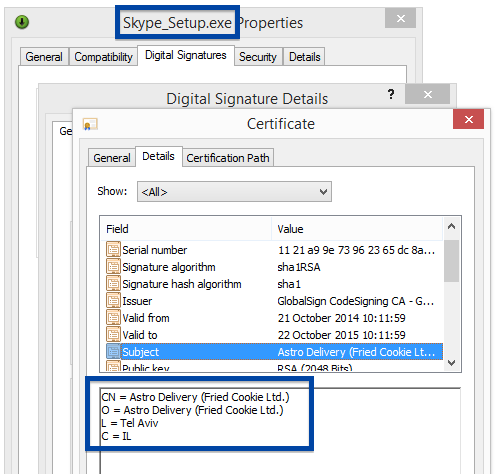This screenshot has width=502, height=474.
Task: Click the Signature hash algorithm row icon
Action: (113, 283)
